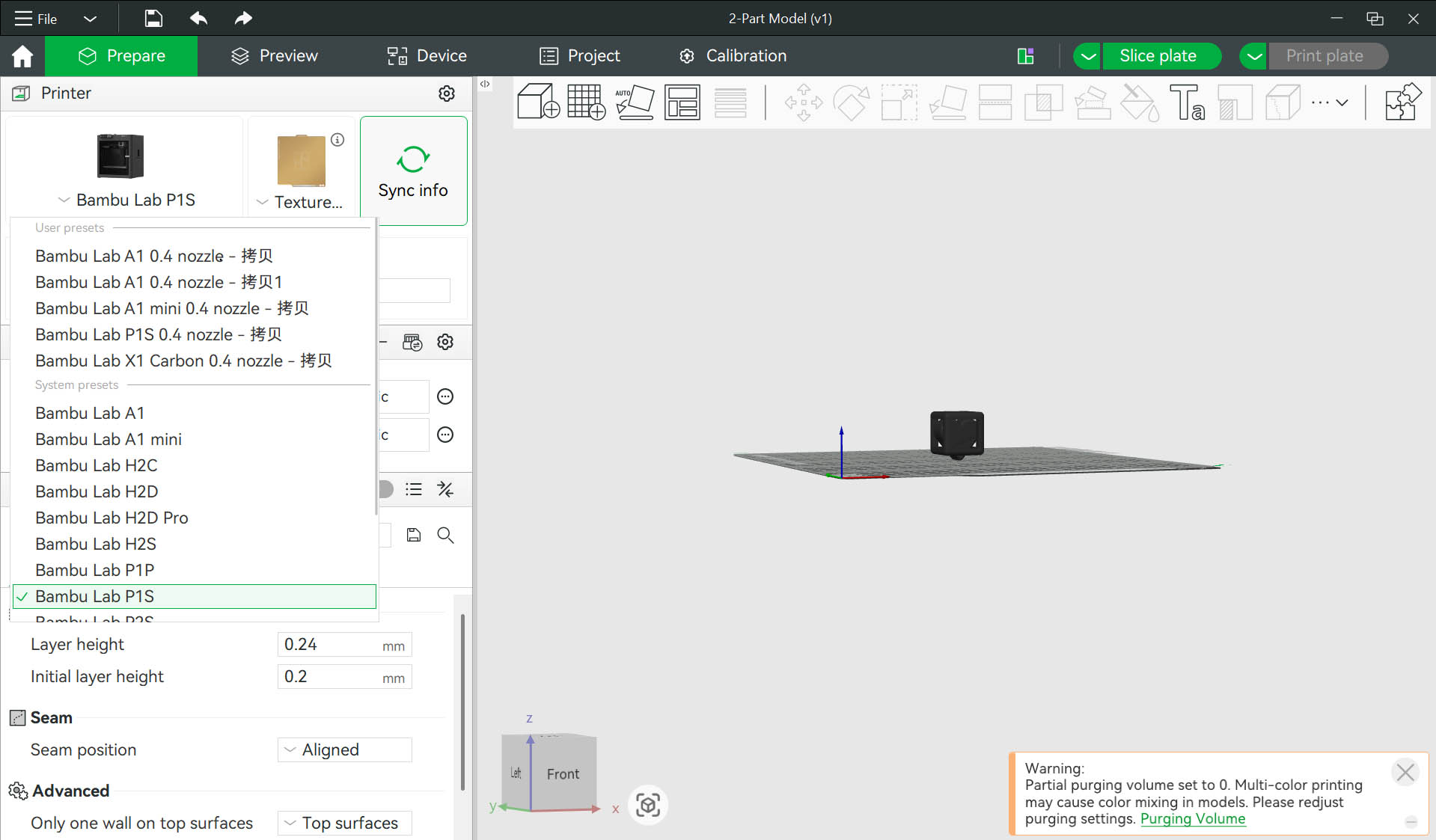
Task: Switch to the Calibration tab
Action: point(733,56)
